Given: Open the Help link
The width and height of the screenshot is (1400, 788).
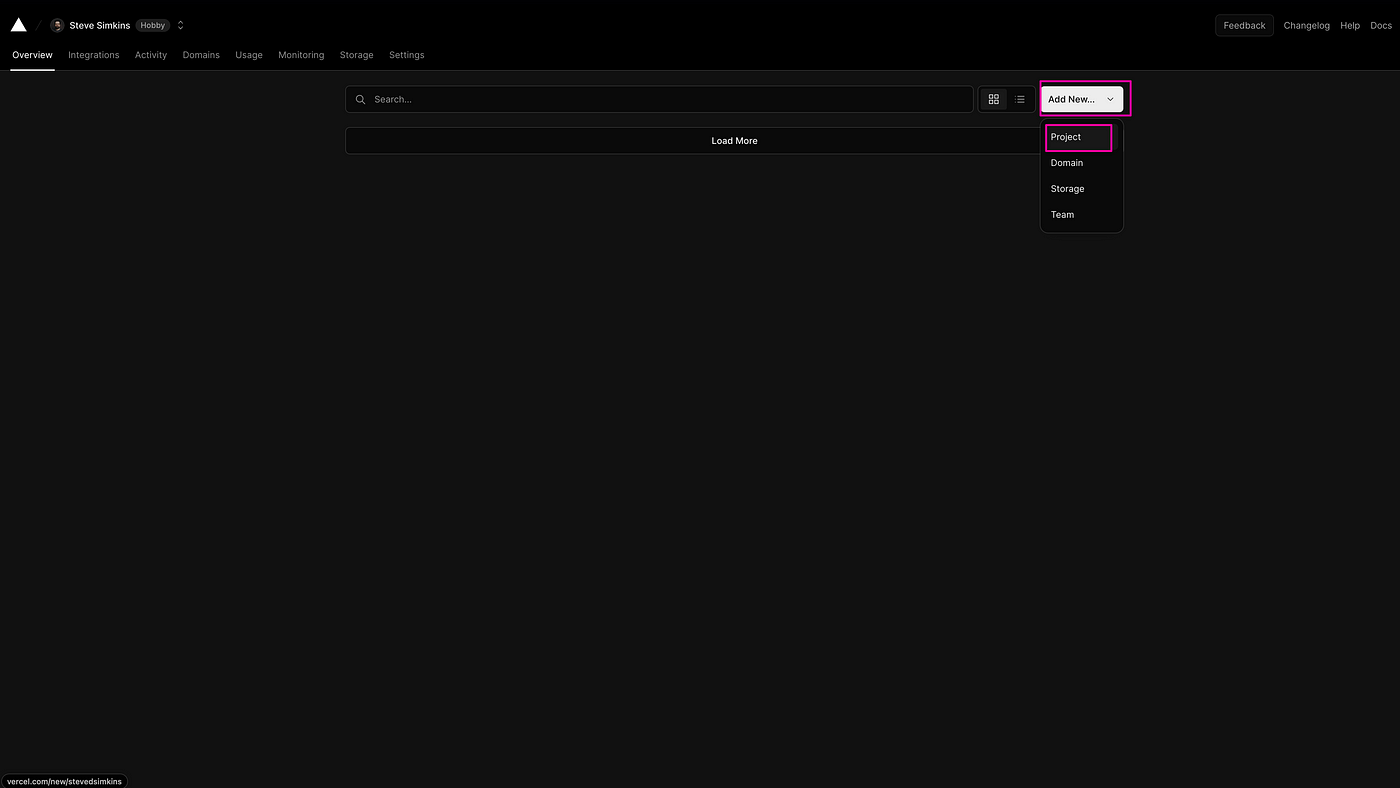Looking at the screenshot, I should pos(1350,25).
